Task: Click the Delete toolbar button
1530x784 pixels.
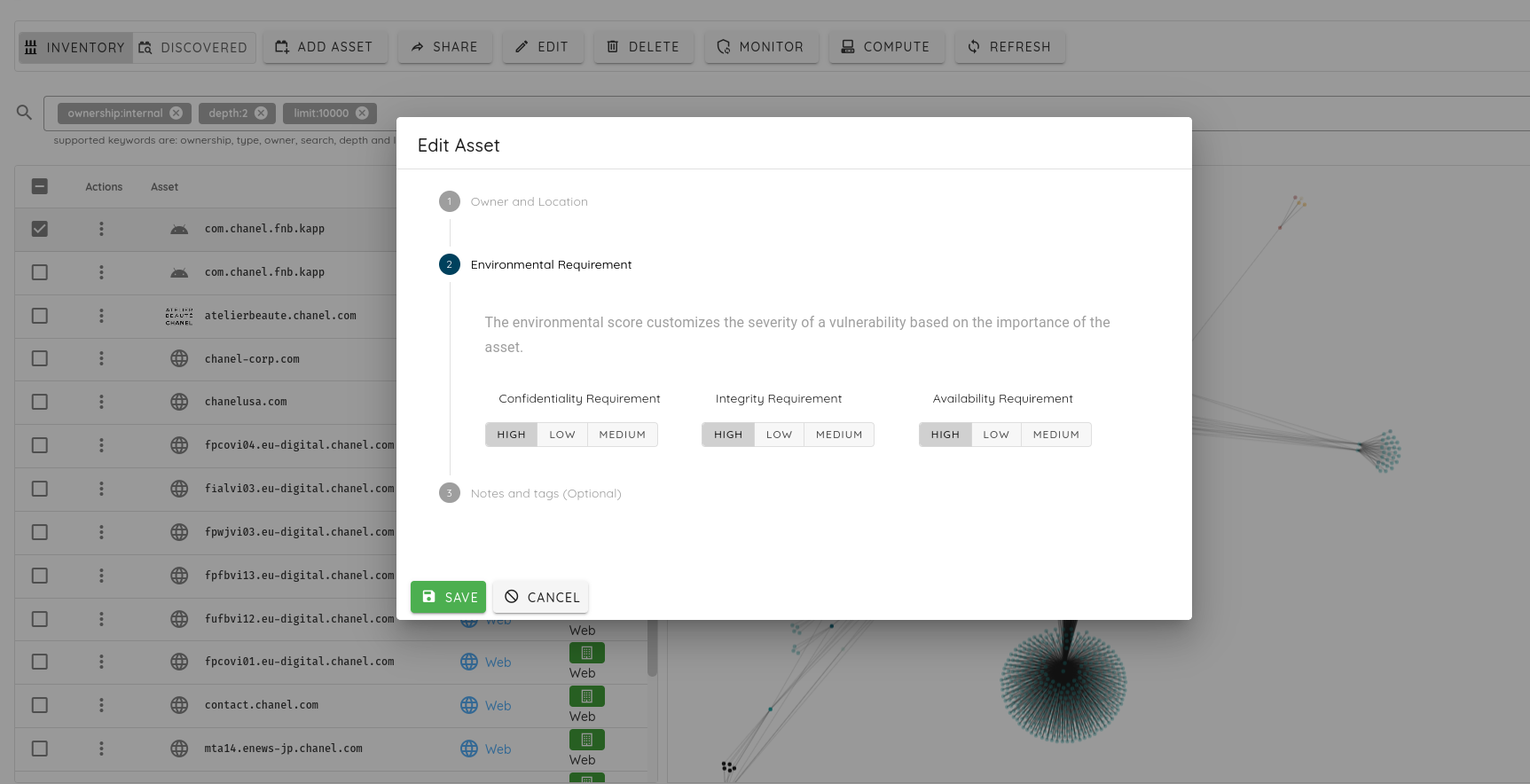Action: [x=643, y=47]
